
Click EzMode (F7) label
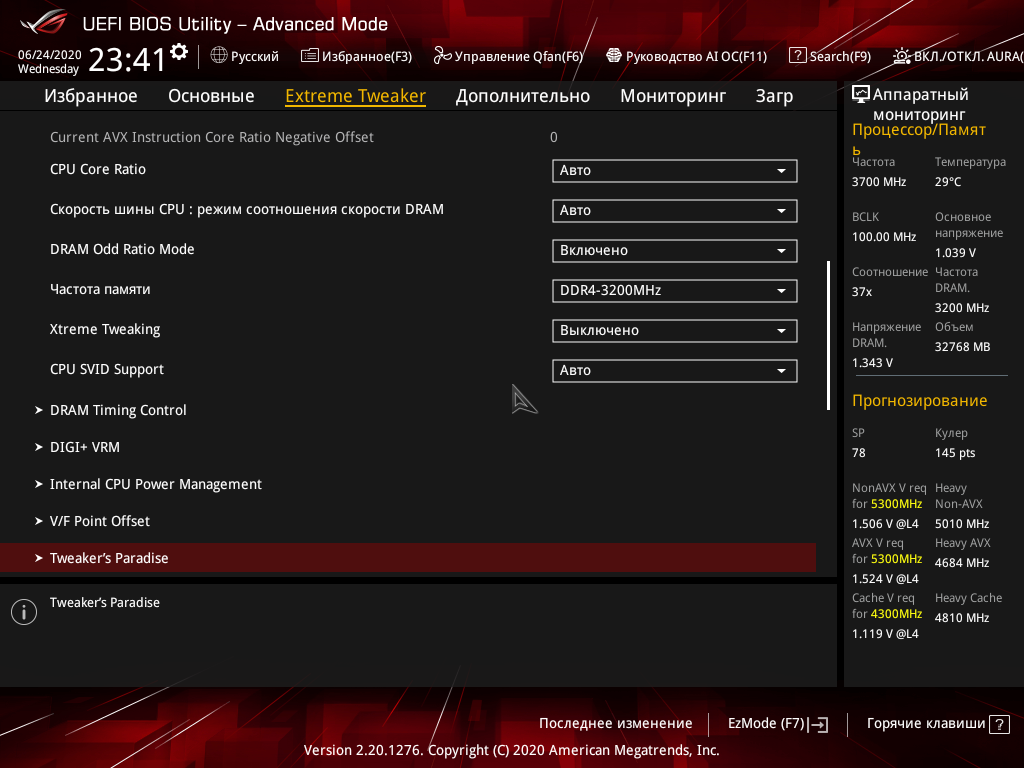point(766,724)
